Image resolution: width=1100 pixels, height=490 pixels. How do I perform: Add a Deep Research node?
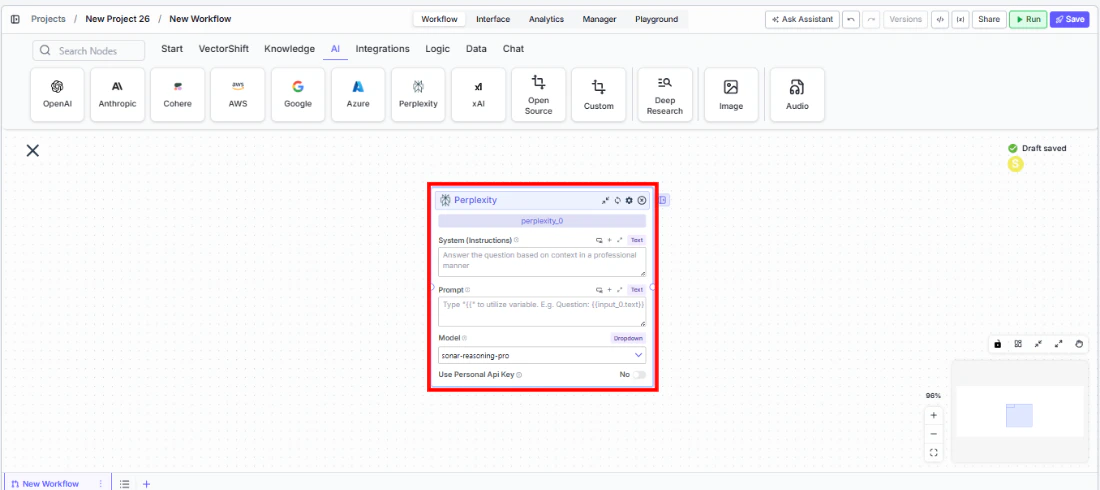point(665,95)
